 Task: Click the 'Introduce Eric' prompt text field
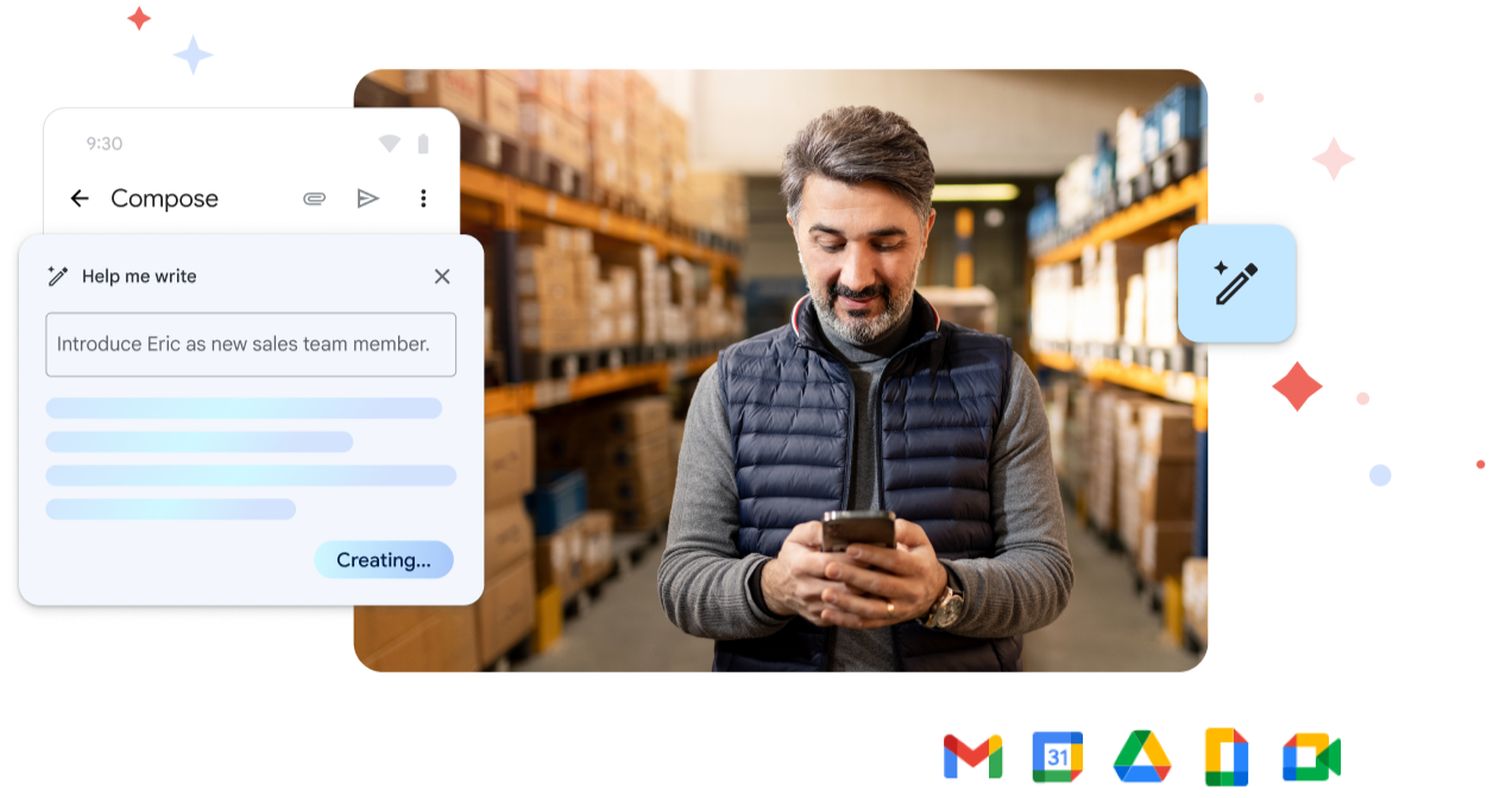click(x=250, y=344)
